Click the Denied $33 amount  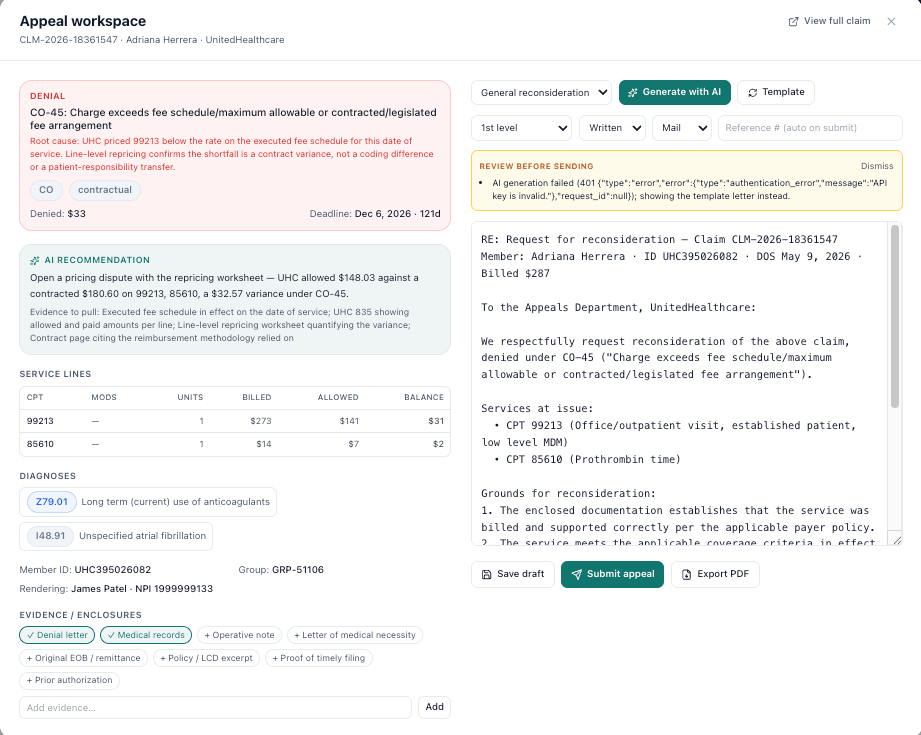pos(58,214)
